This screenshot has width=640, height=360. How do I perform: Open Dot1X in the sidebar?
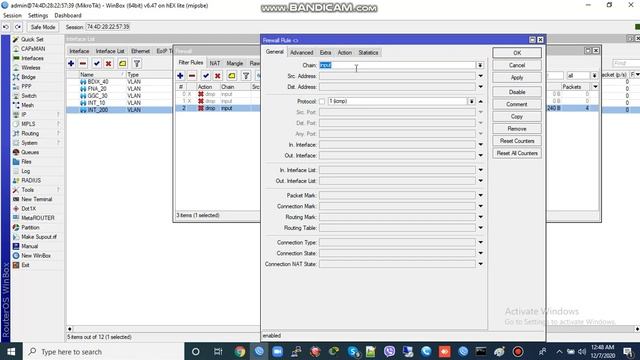(29, 209)
